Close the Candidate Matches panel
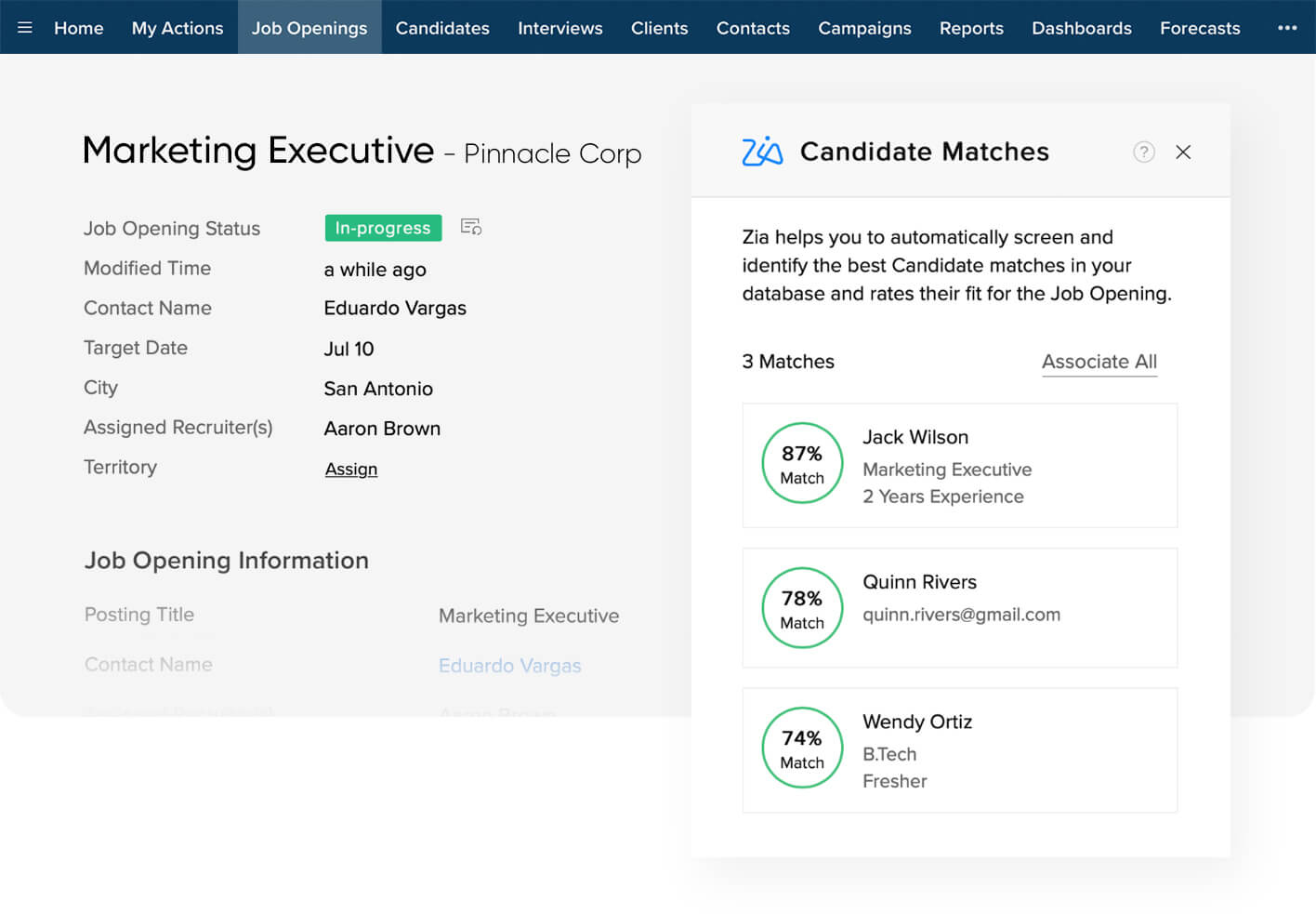 click(1183, 152)
